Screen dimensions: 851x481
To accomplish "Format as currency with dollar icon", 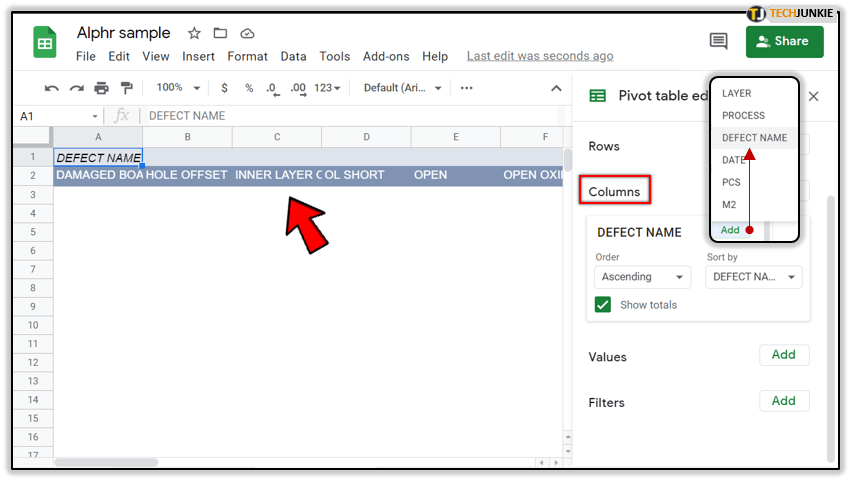I will (x=224, y=88).
